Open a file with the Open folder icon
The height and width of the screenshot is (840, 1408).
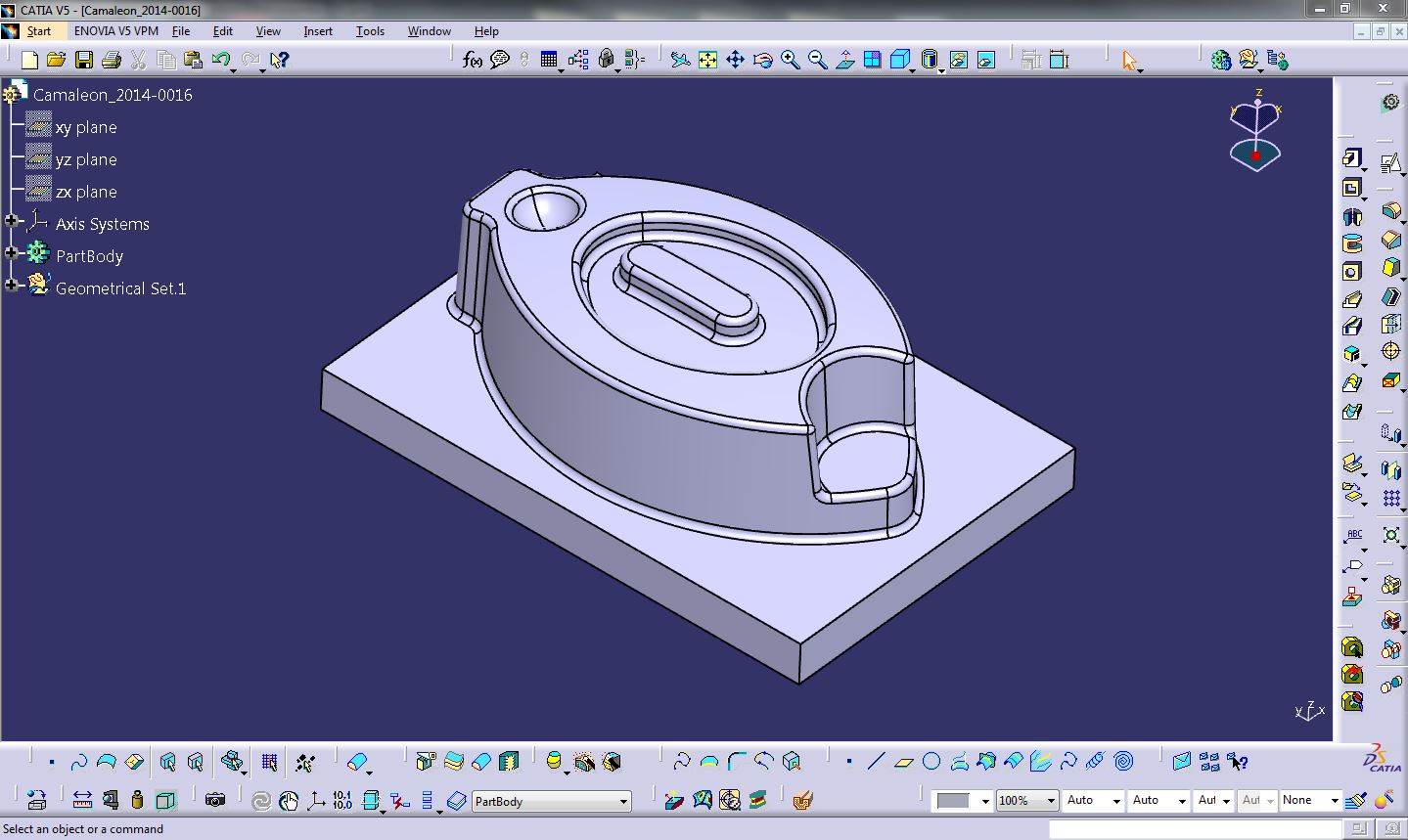pos(56,60)
